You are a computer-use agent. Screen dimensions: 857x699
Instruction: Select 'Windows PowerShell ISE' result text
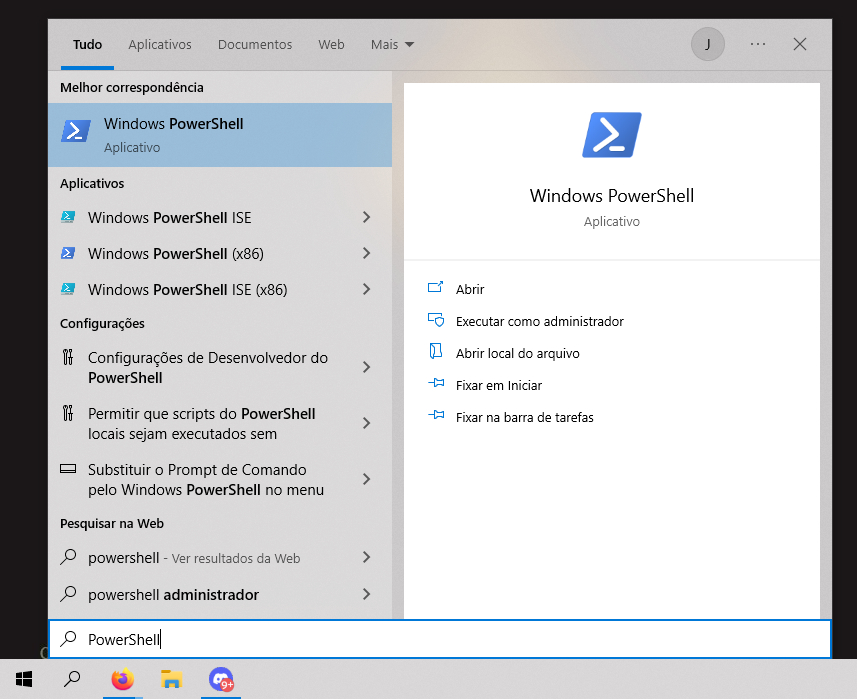169,218
